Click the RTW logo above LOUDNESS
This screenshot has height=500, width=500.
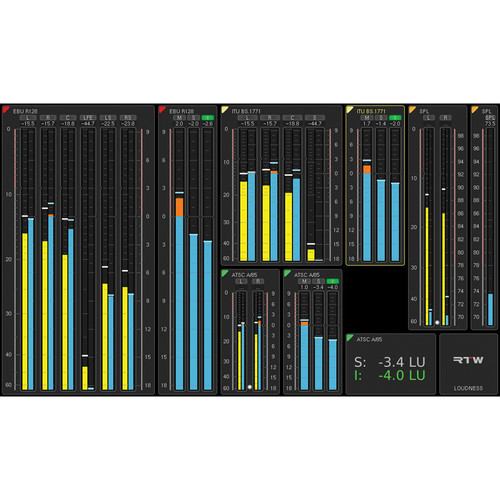[x=468, y=360]
